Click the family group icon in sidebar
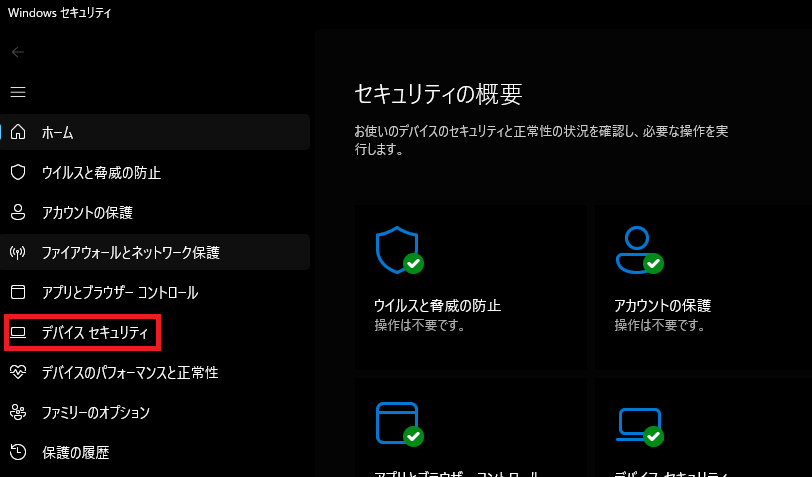The width and height of the screenshot is (812, 477). tap(18, 412)
